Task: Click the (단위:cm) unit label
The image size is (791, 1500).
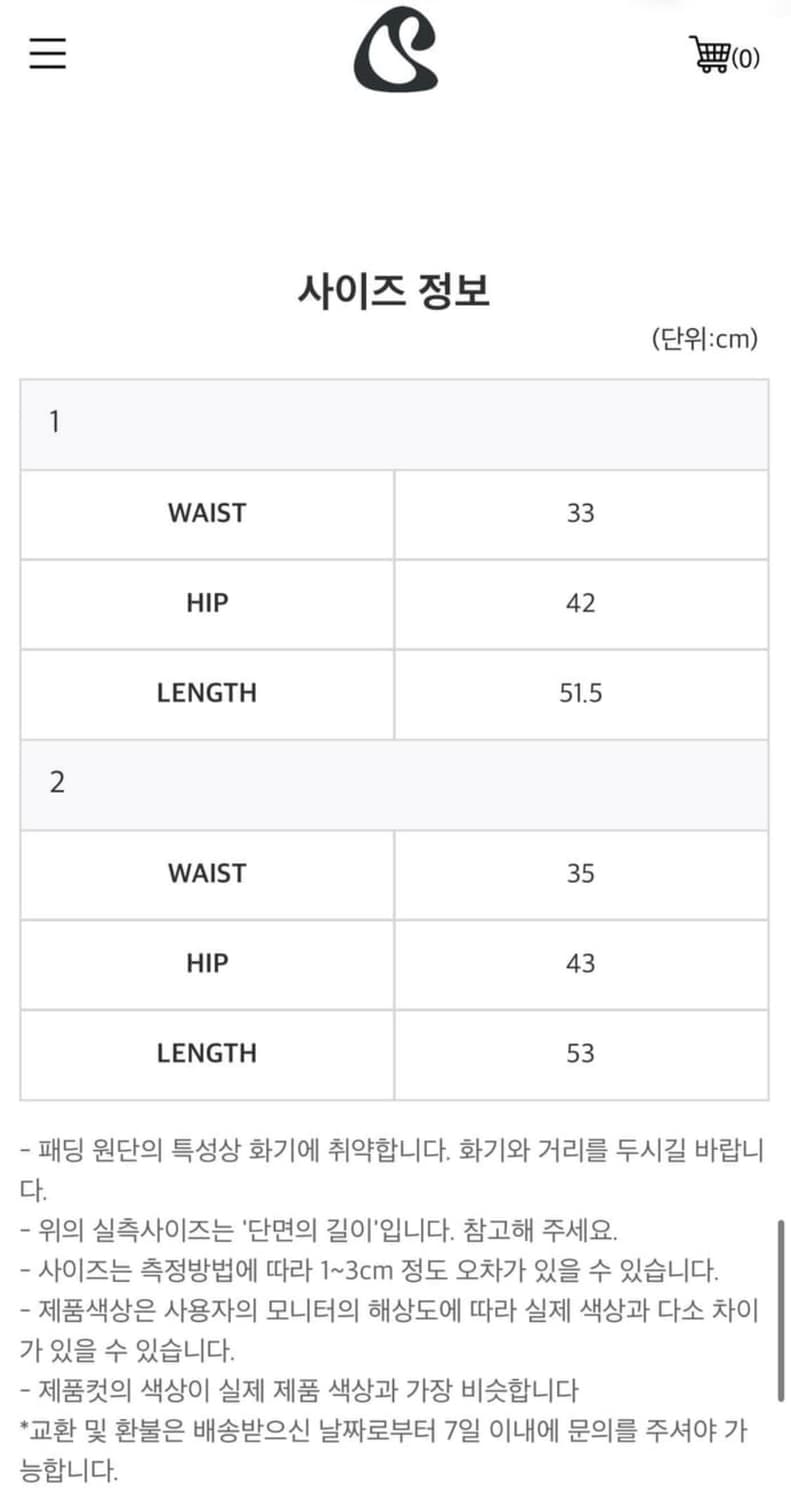Action: [704, 340]
